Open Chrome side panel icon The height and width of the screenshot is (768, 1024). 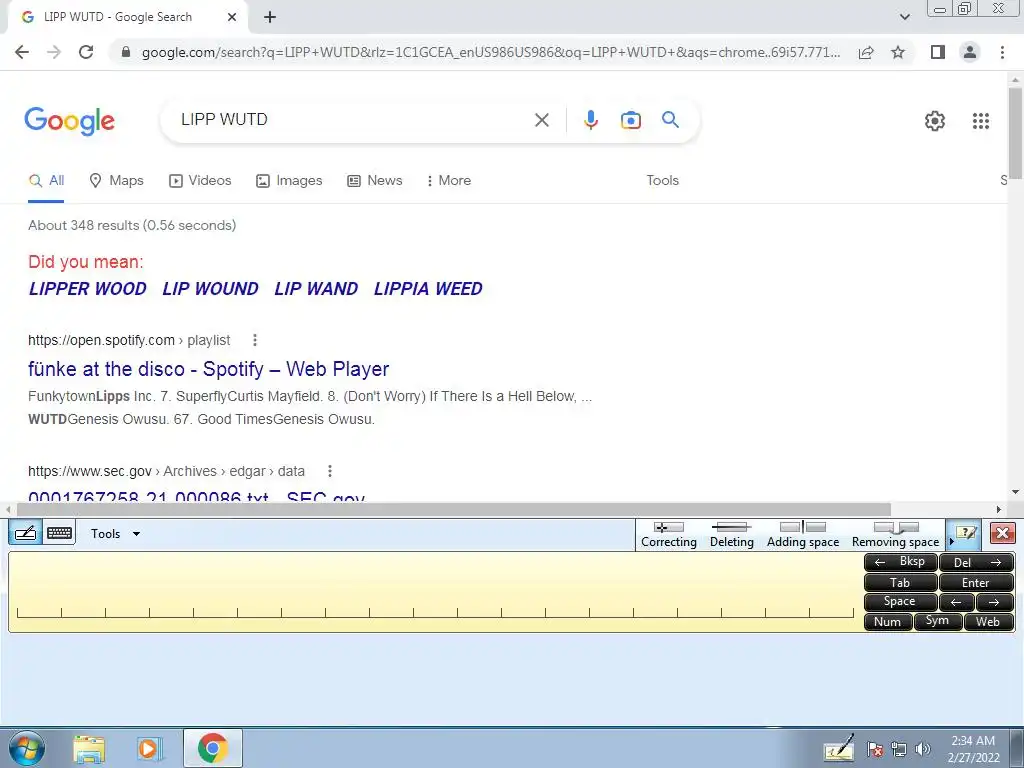[x=938, y=52]
